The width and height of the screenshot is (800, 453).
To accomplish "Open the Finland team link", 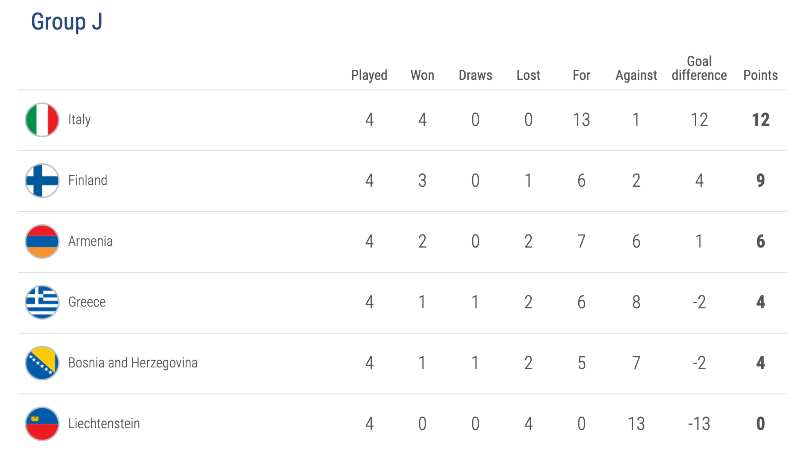I will click(87, 181).
